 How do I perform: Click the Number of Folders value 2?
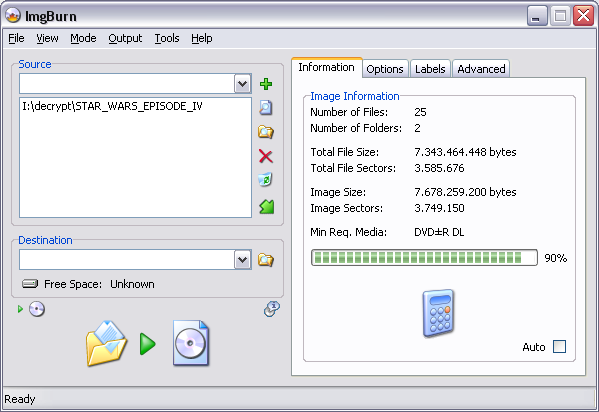coord(417,128)
